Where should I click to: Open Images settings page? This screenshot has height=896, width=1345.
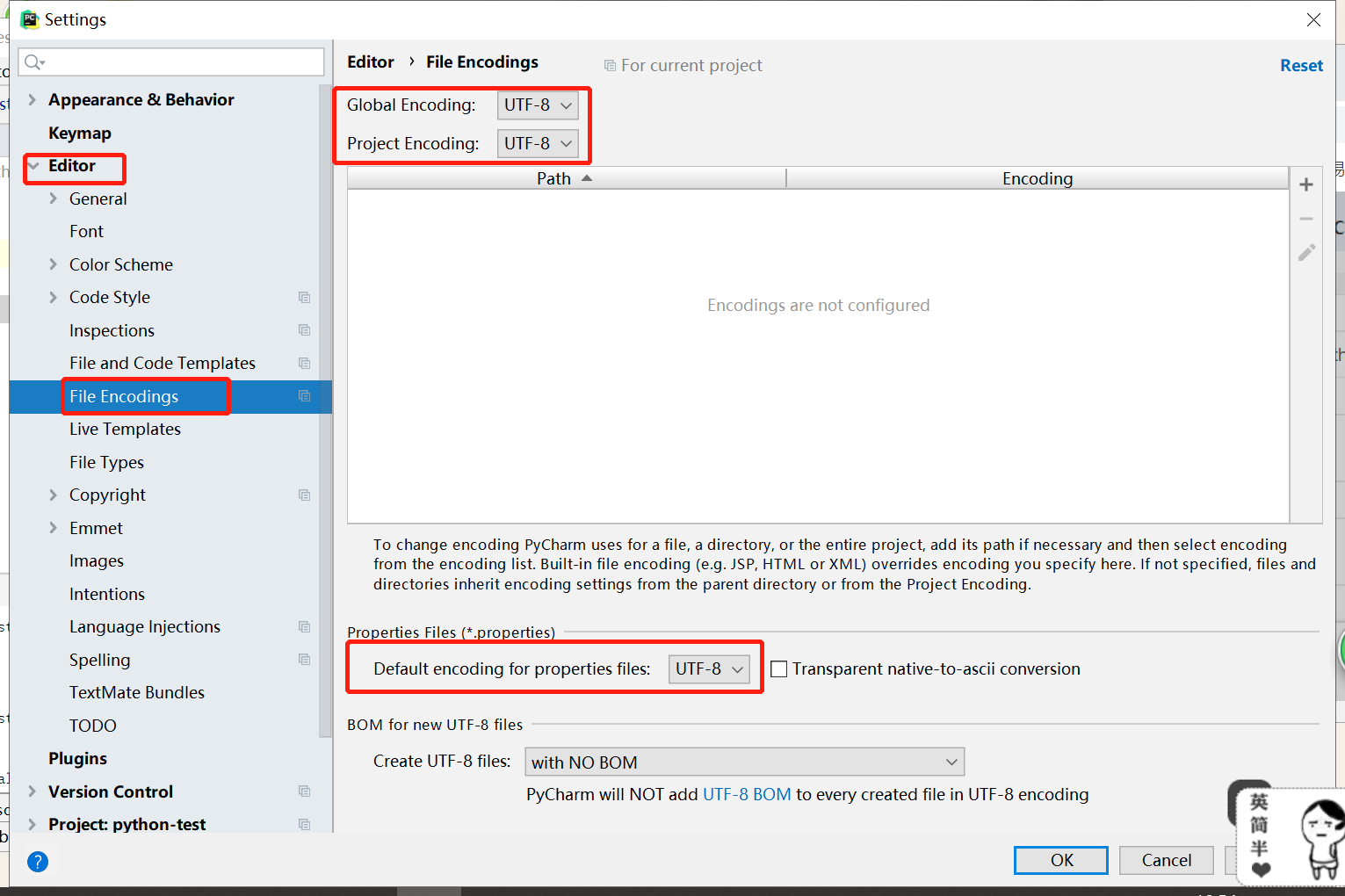pos(97,561)
